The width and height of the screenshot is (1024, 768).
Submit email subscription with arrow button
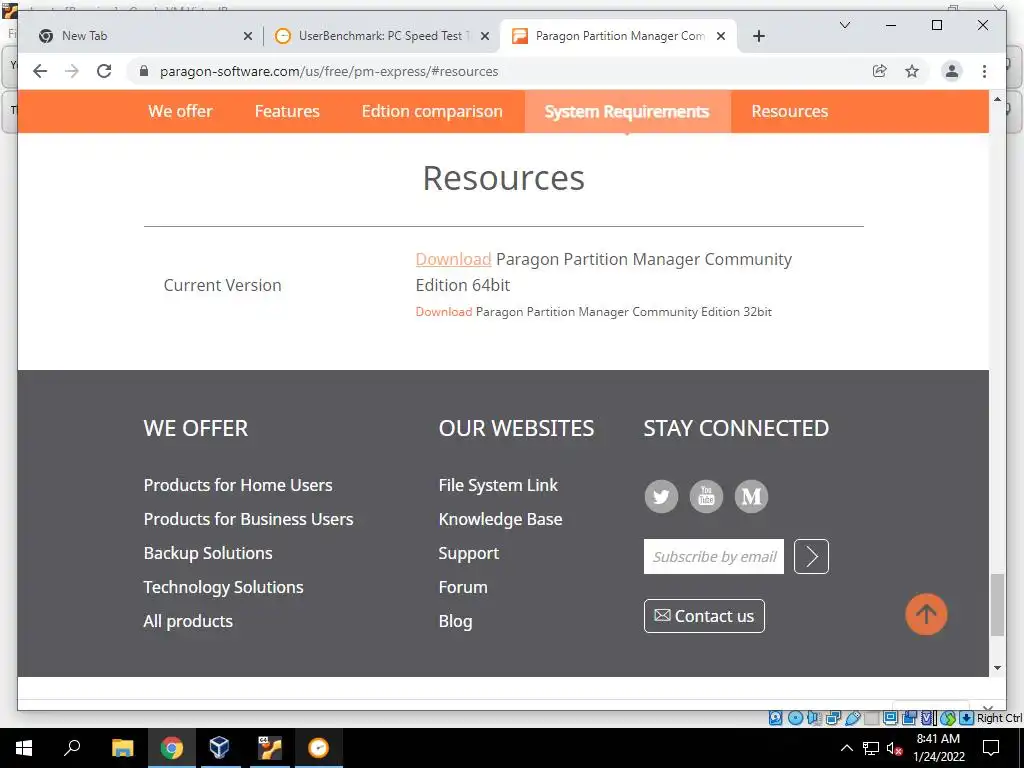(811, 556)
